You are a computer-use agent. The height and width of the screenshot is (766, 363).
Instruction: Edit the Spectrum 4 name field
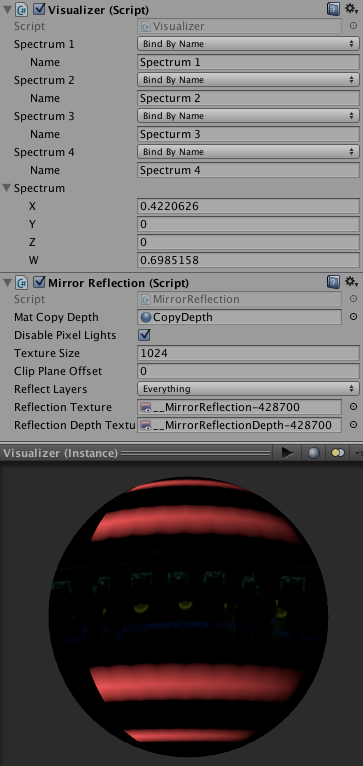(x=248, y=170)
